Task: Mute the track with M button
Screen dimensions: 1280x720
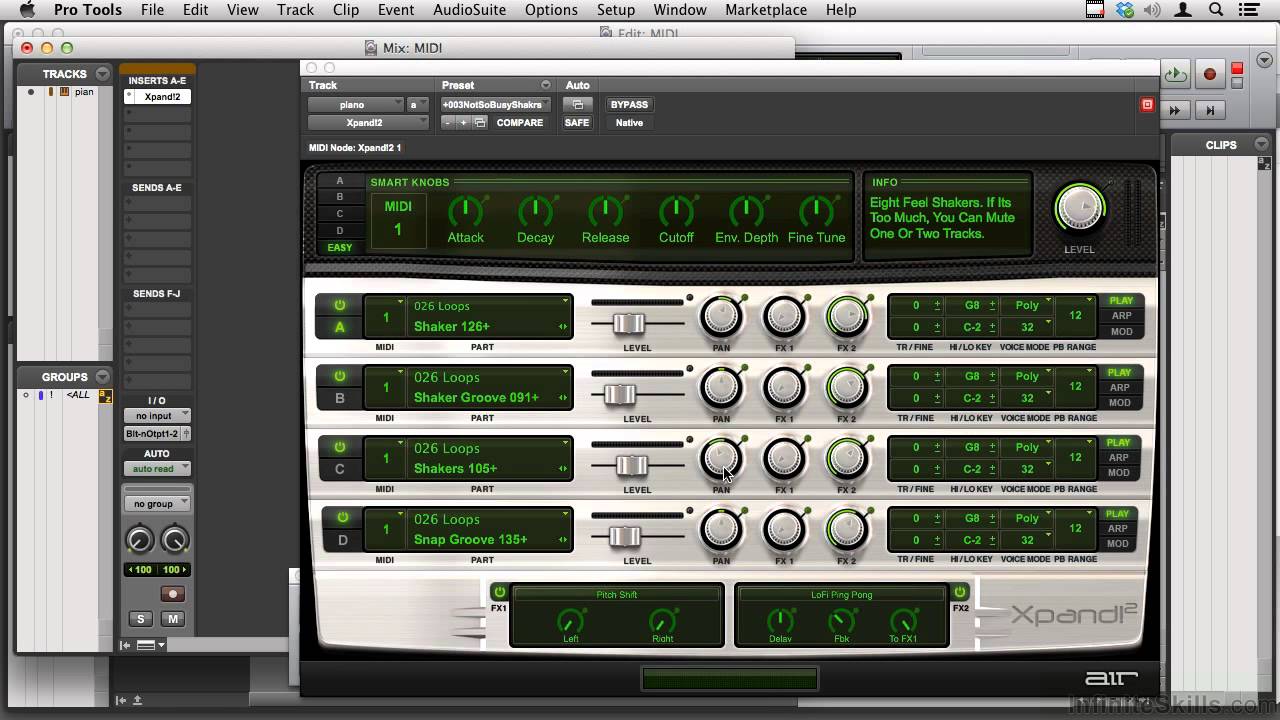Action: point(173,619)
